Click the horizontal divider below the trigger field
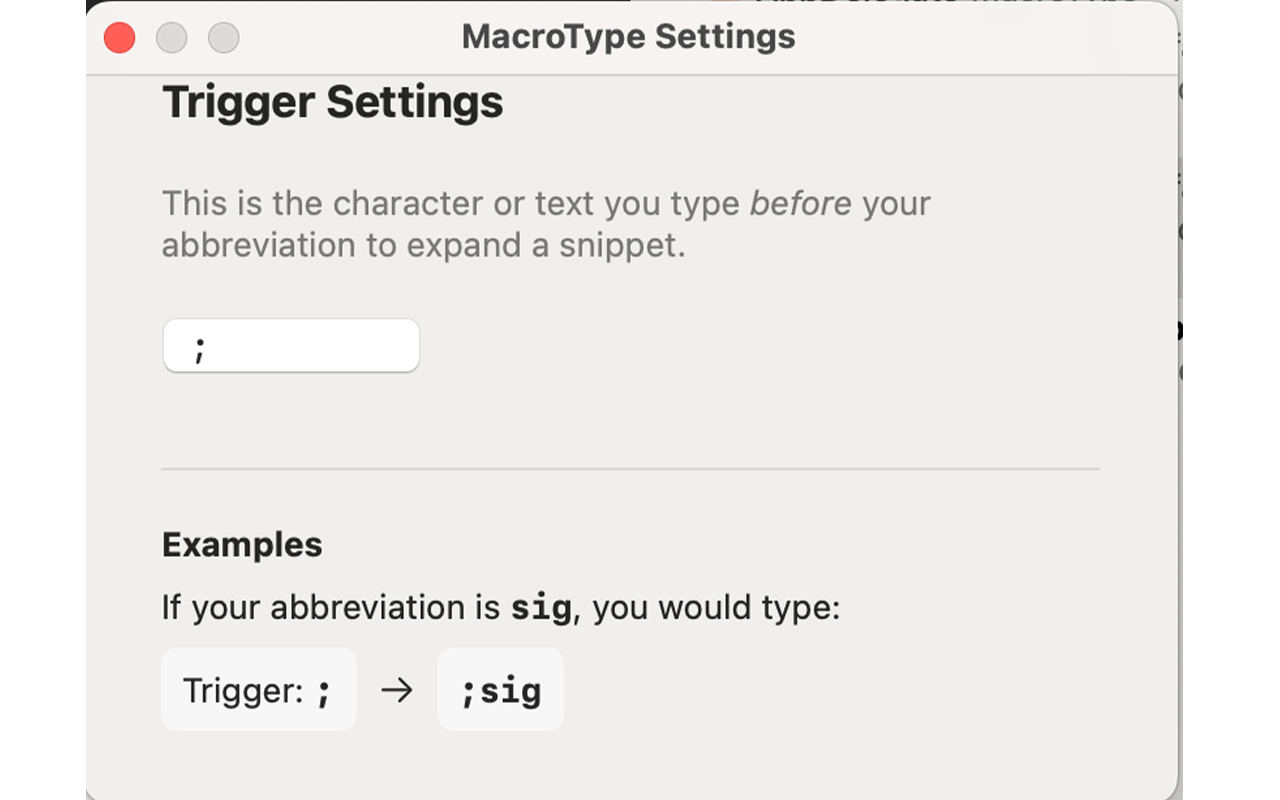Image resolution: width=1280 pixels, height=800 pixels. (x=630, y=468)
